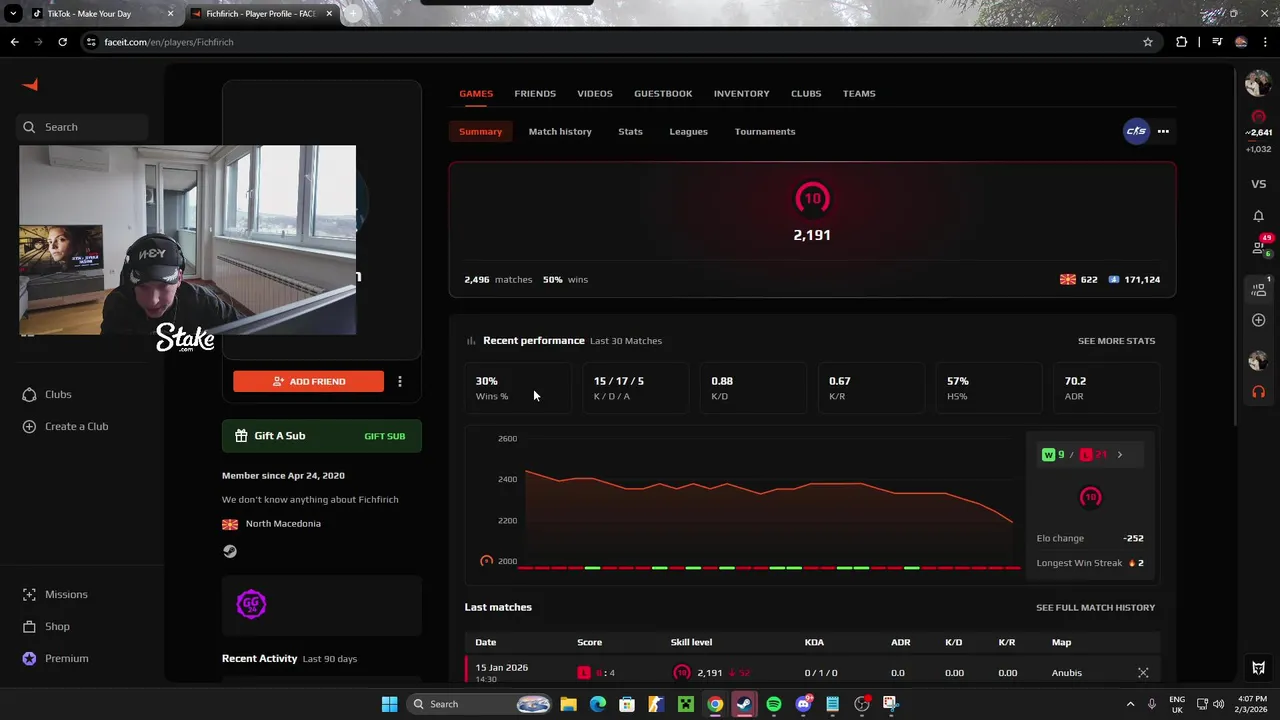The height and width of the screenshot is (720, 1280).
Task: Open the Tournaments sub-tab
Action: [765, 131]
